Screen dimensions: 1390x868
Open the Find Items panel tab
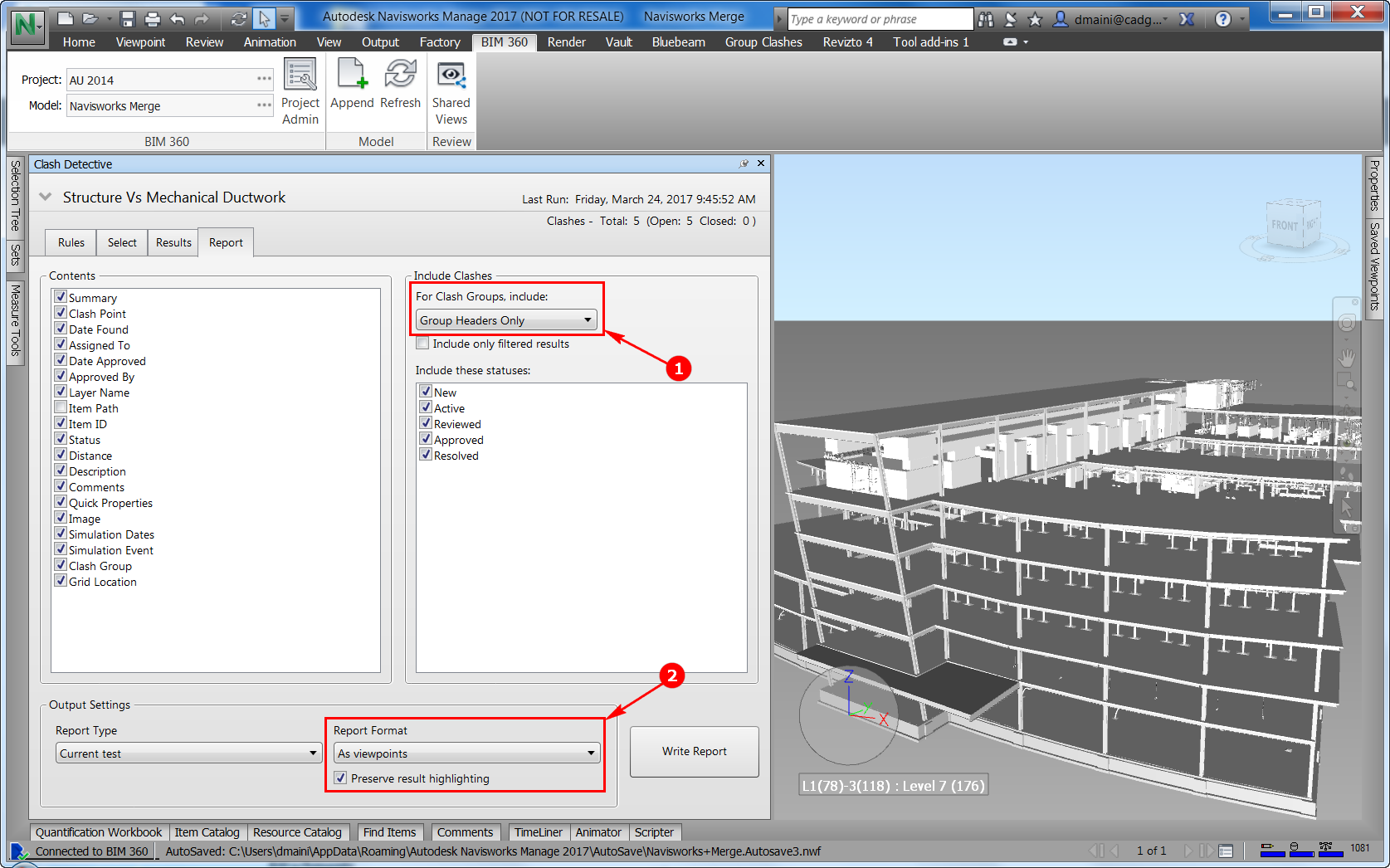point(390,832)
